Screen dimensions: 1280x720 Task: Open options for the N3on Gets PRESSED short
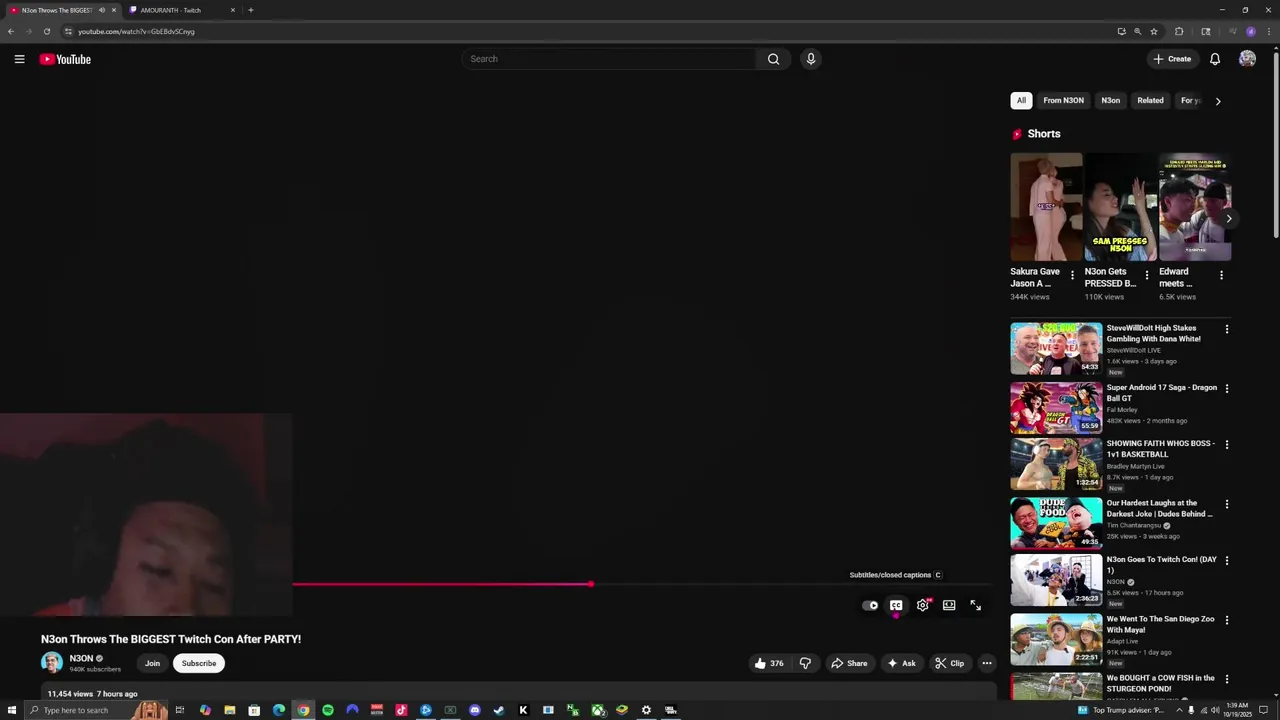click(x=1146, y=275)
